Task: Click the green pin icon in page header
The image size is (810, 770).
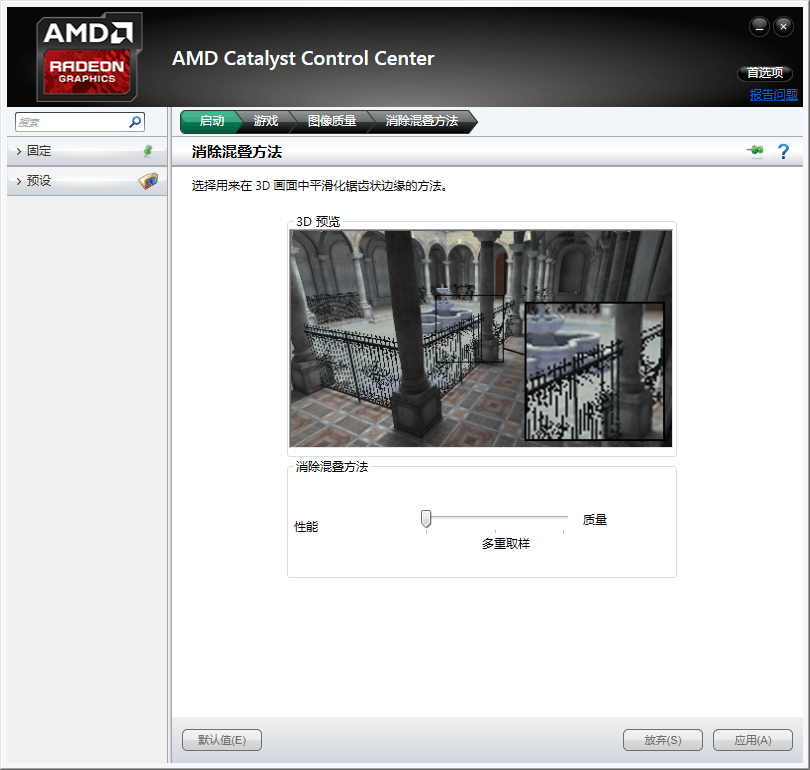Action: [755, 151]
